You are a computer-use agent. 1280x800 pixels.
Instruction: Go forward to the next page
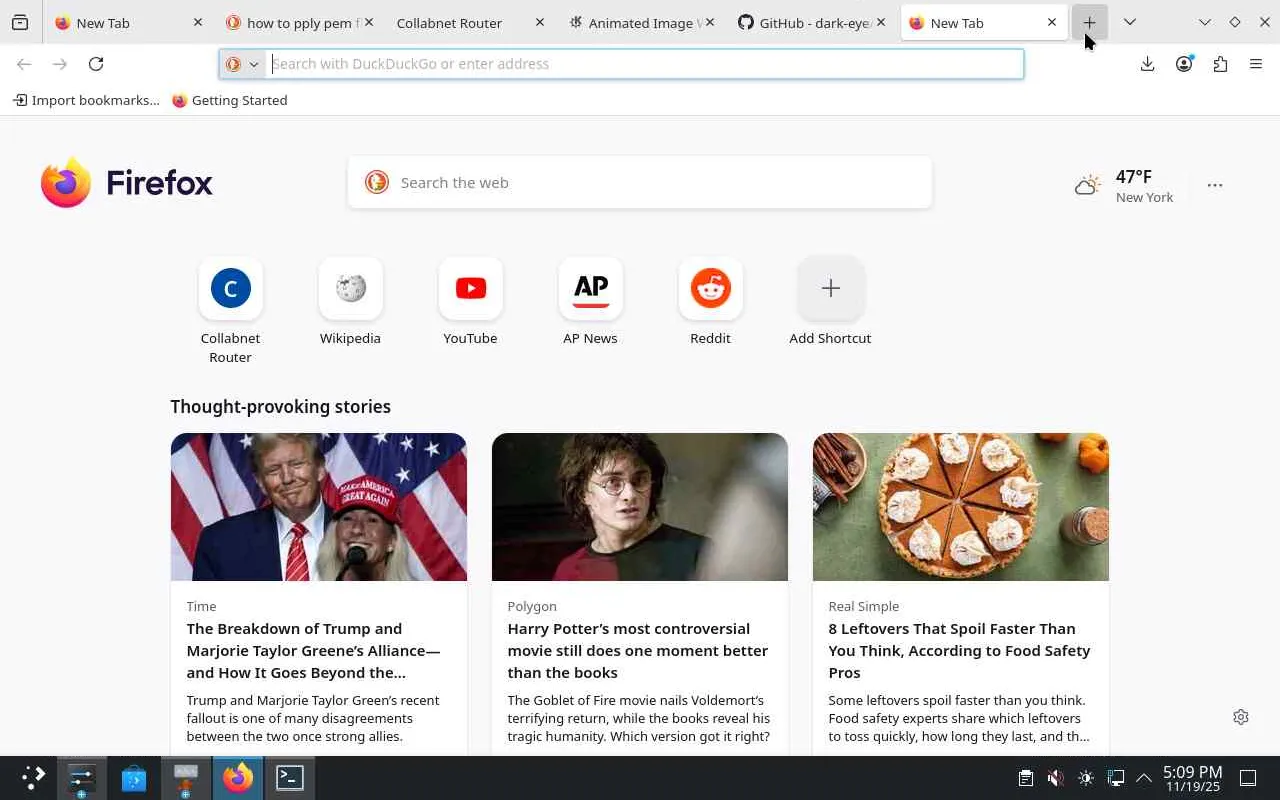pyautogui.click(x=60, y=64)
